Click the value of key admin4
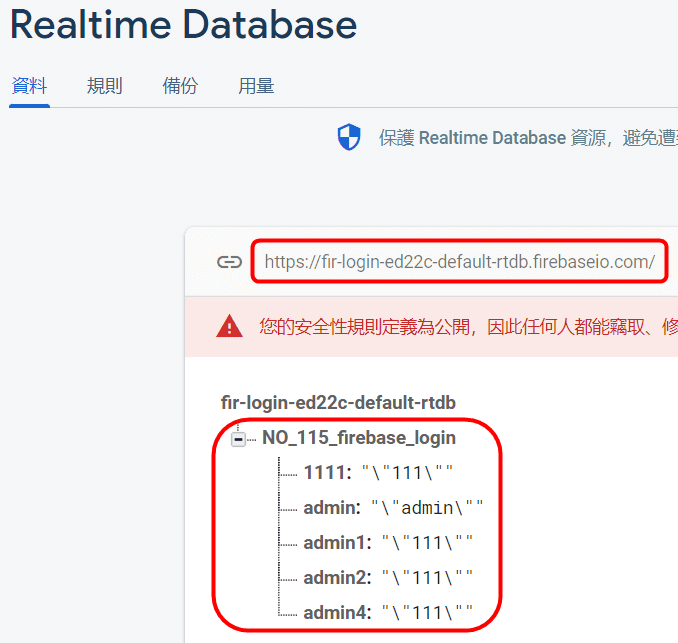 coord(427,613)
